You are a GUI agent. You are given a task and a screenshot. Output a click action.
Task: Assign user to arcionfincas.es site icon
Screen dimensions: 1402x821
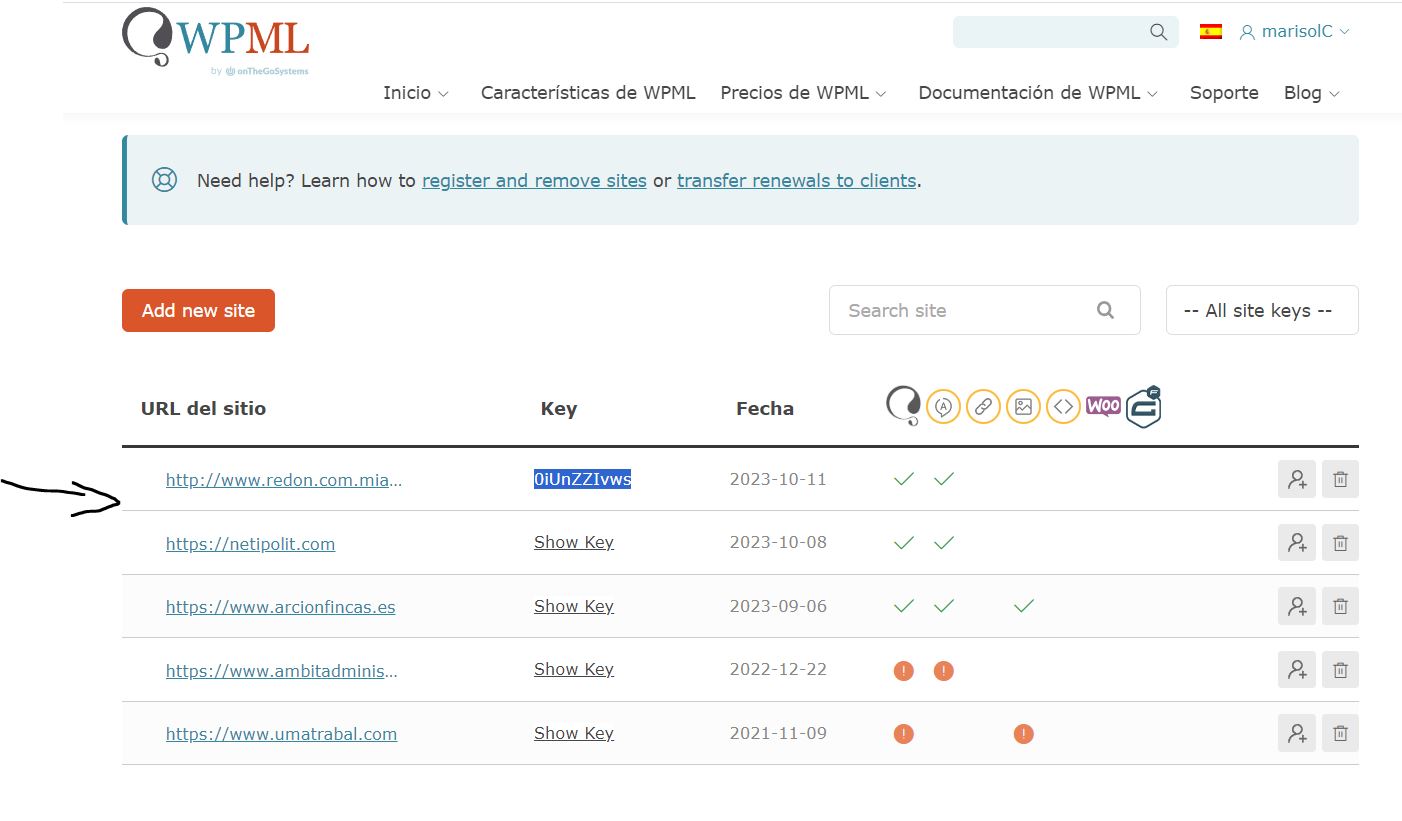[x=1296, y=606]
